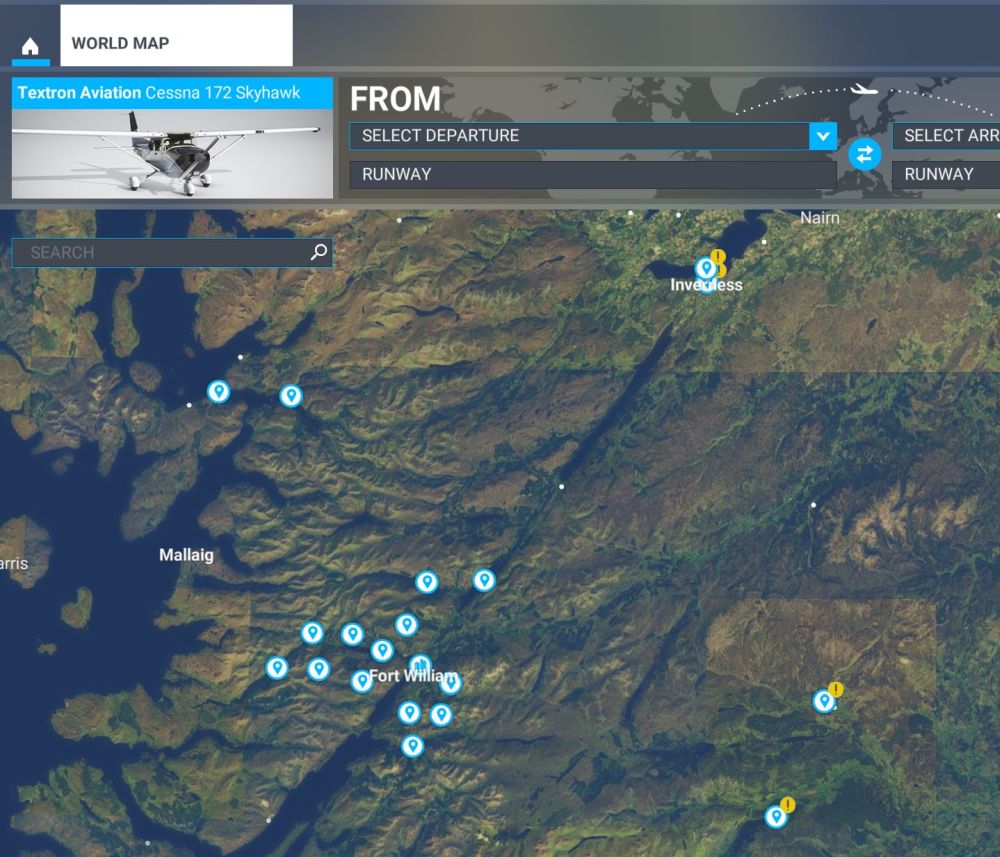Click the departure Runway field under FROM
This screenshot has width=1000, height=857.
click(592, 174)
